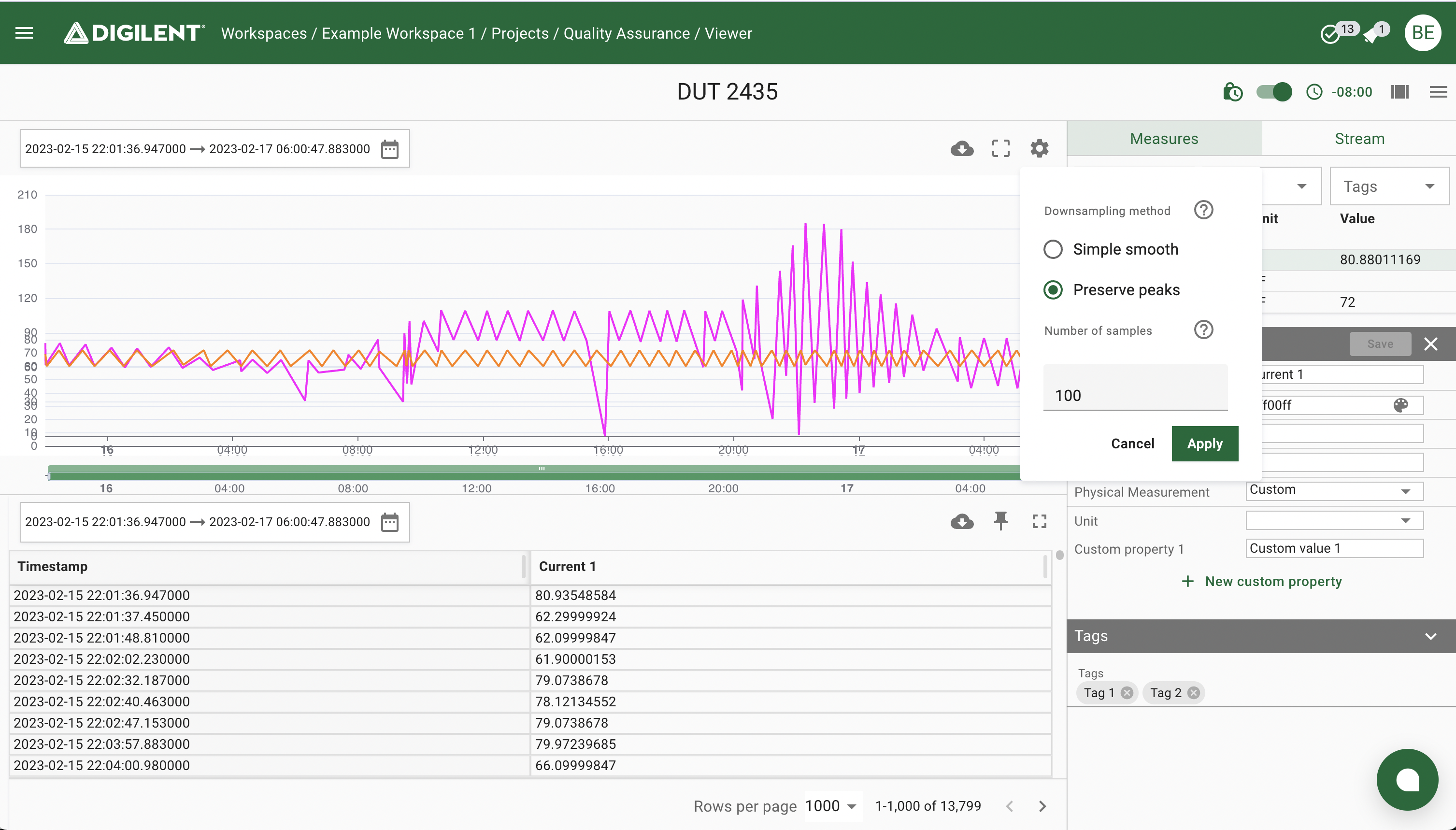
Task: Open the Unit dropdown
Action: (1334, 520)
